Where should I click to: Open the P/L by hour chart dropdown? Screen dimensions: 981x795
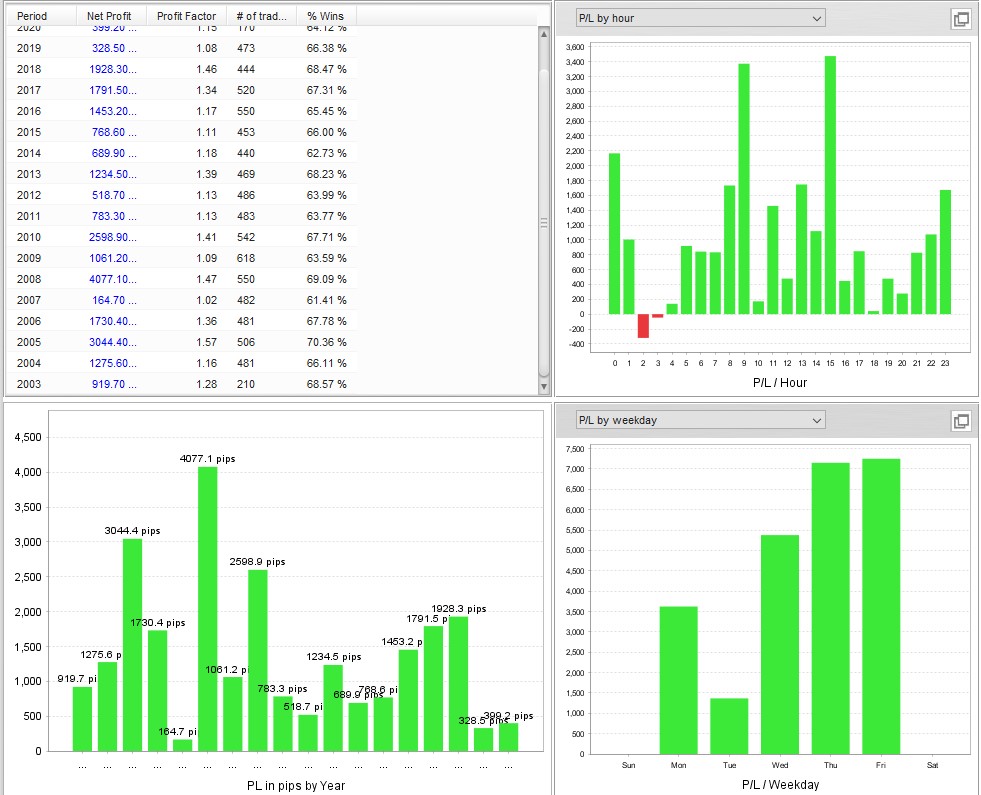click(x=700, y=18)
